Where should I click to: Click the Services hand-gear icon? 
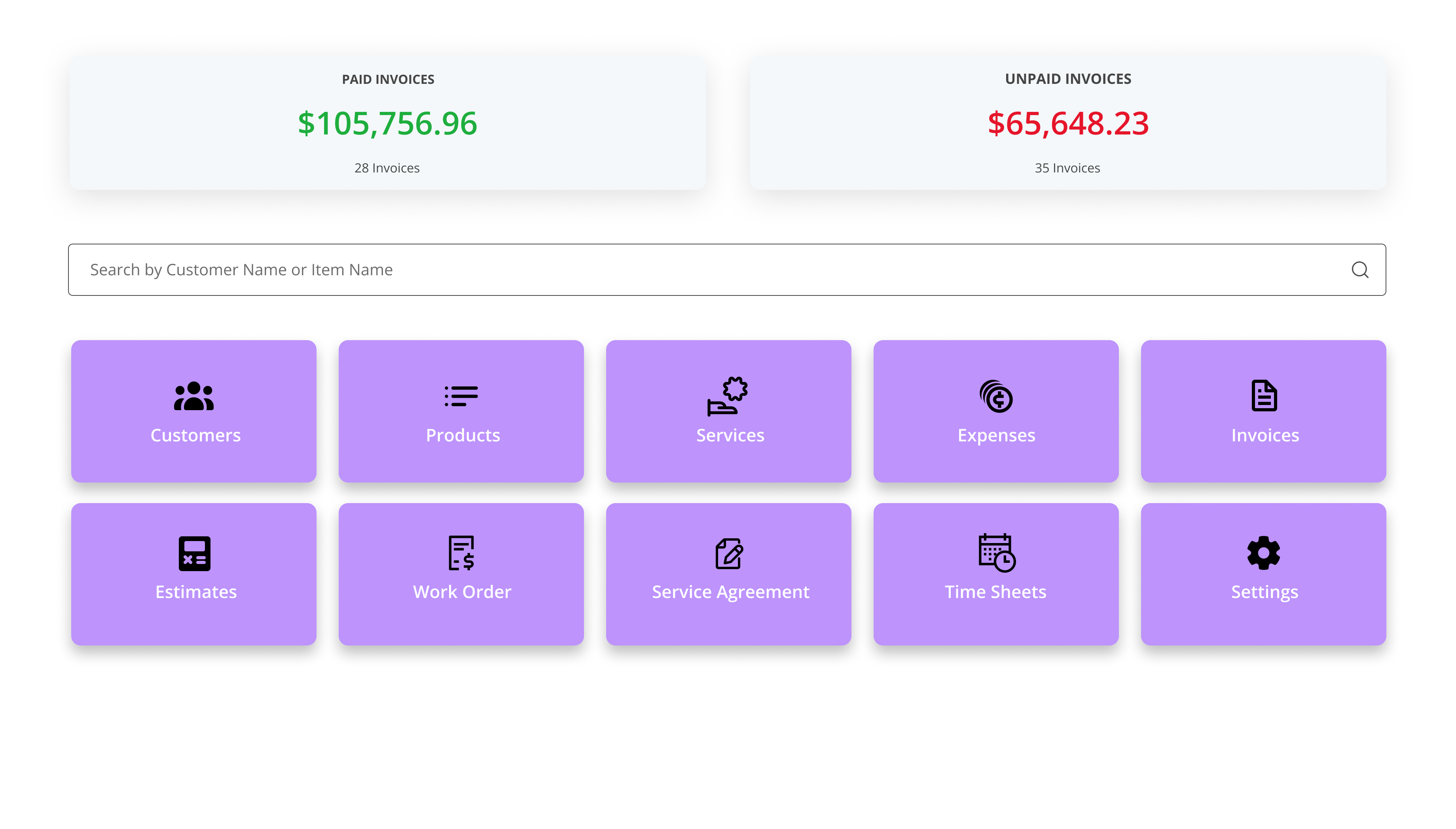(728, 396)
